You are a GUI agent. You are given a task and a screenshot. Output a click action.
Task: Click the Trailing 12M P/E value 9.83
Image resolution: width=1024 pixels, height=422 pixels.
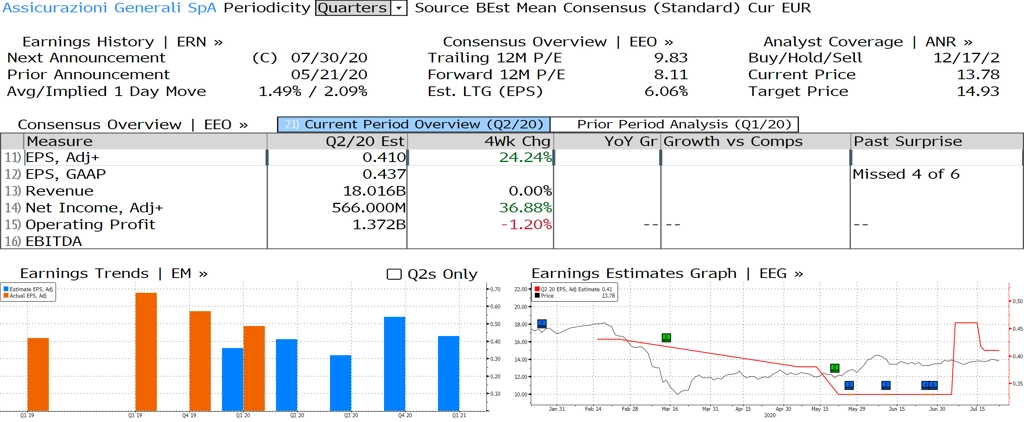[671, 57]
